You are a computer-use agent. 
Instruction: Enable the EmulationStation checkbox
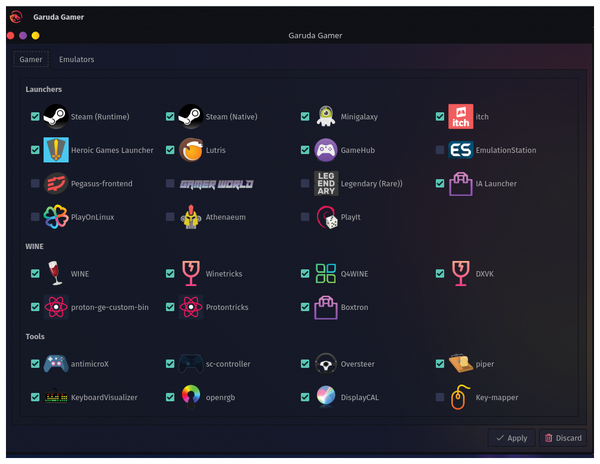tap(440, 150)
